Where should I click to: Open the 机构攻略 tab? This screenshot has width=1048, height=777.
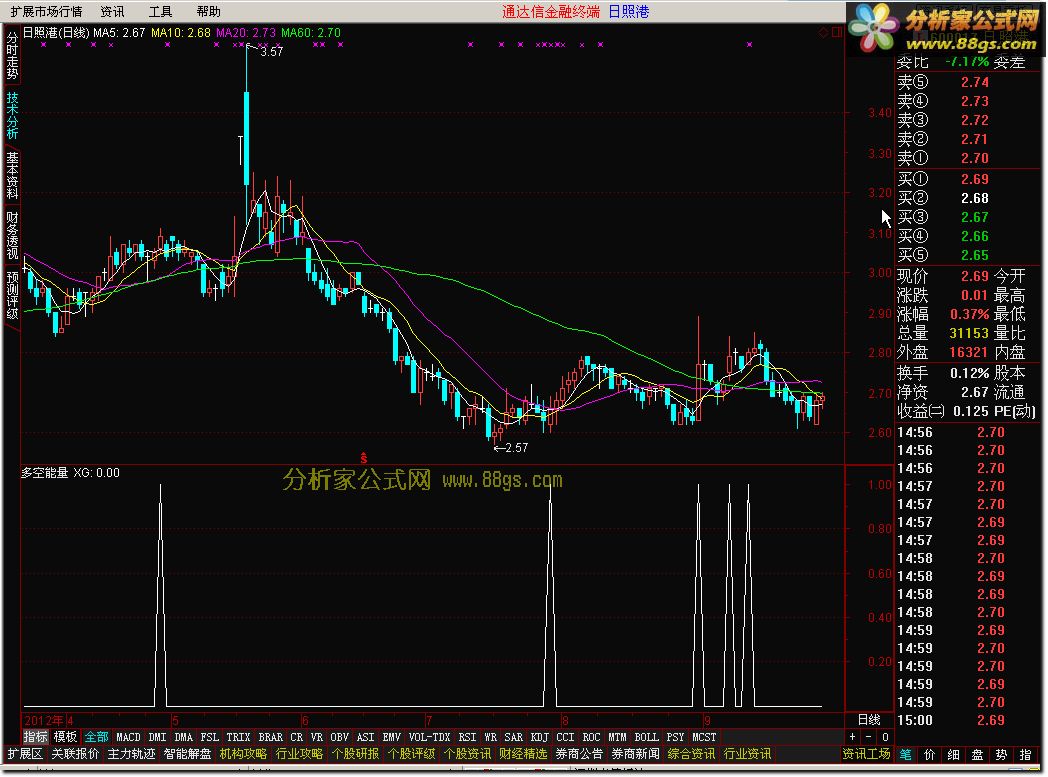[x=243, y=754]
